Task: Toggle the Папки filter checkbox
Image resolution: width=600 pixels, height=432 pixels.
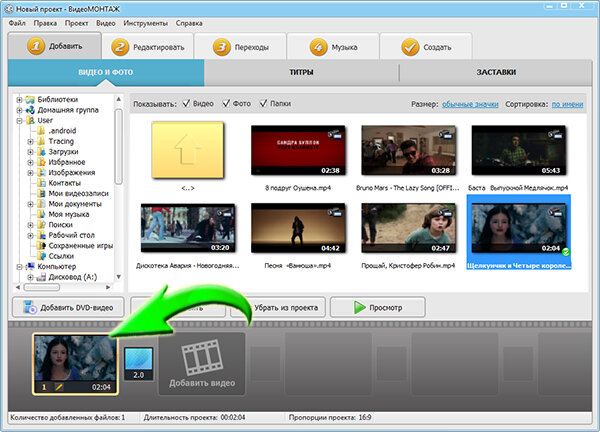Action: click(x=263, y=103)
